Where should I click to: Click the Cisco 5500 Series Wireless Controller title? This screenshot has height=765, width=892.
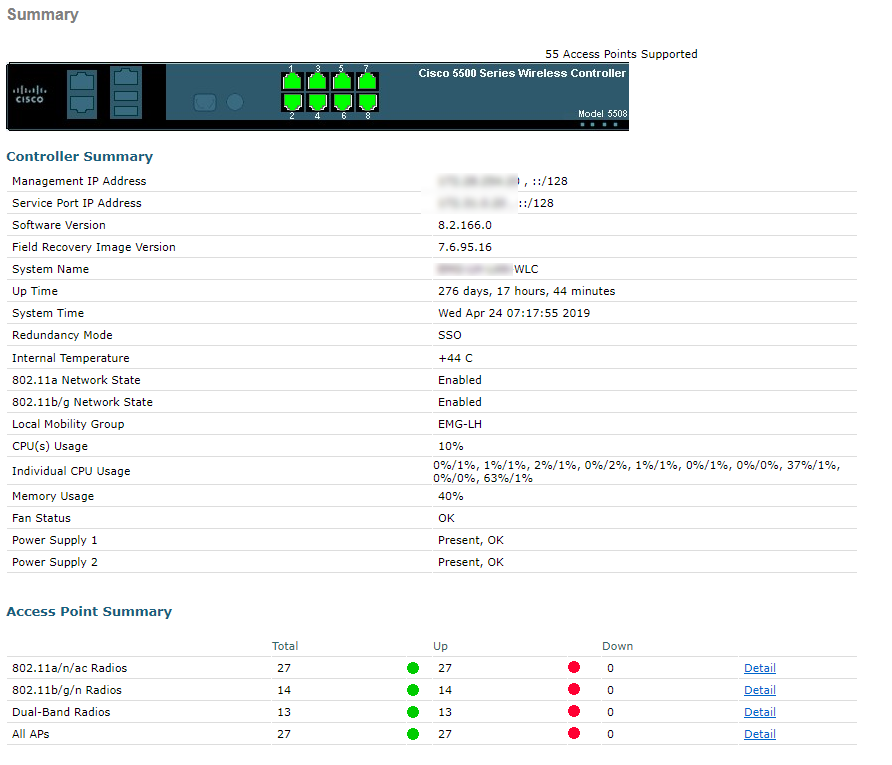522,73
